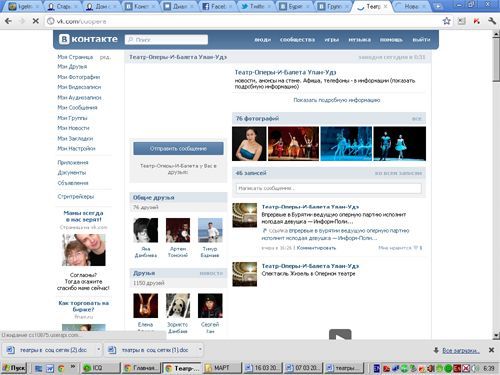This screenshot has height=375, width=500.
Task: Open the new tab button in tab strip
Action: tap(437, 6)
